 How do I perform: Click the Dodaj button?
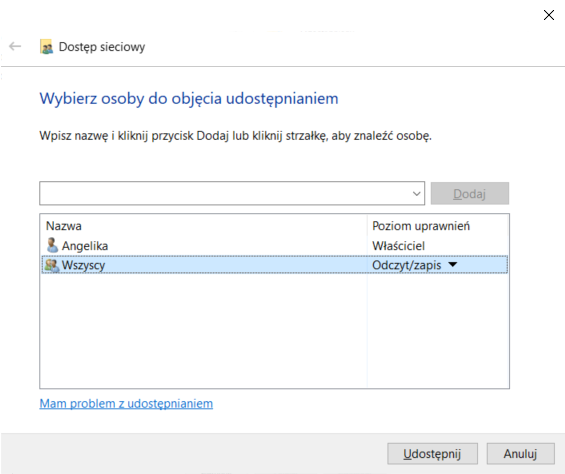pos(470,194)
